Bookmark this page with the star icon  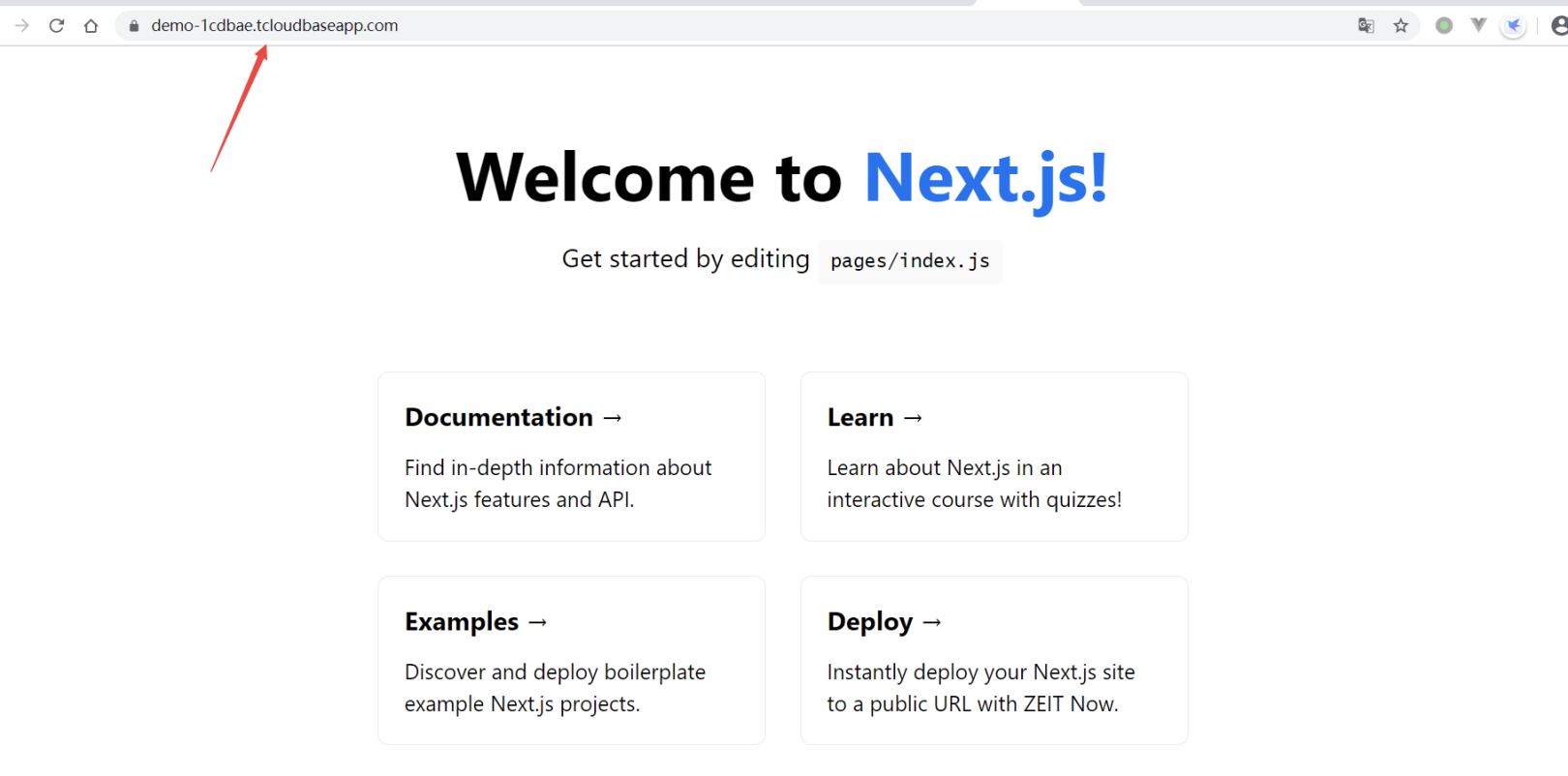point(1401,25)
